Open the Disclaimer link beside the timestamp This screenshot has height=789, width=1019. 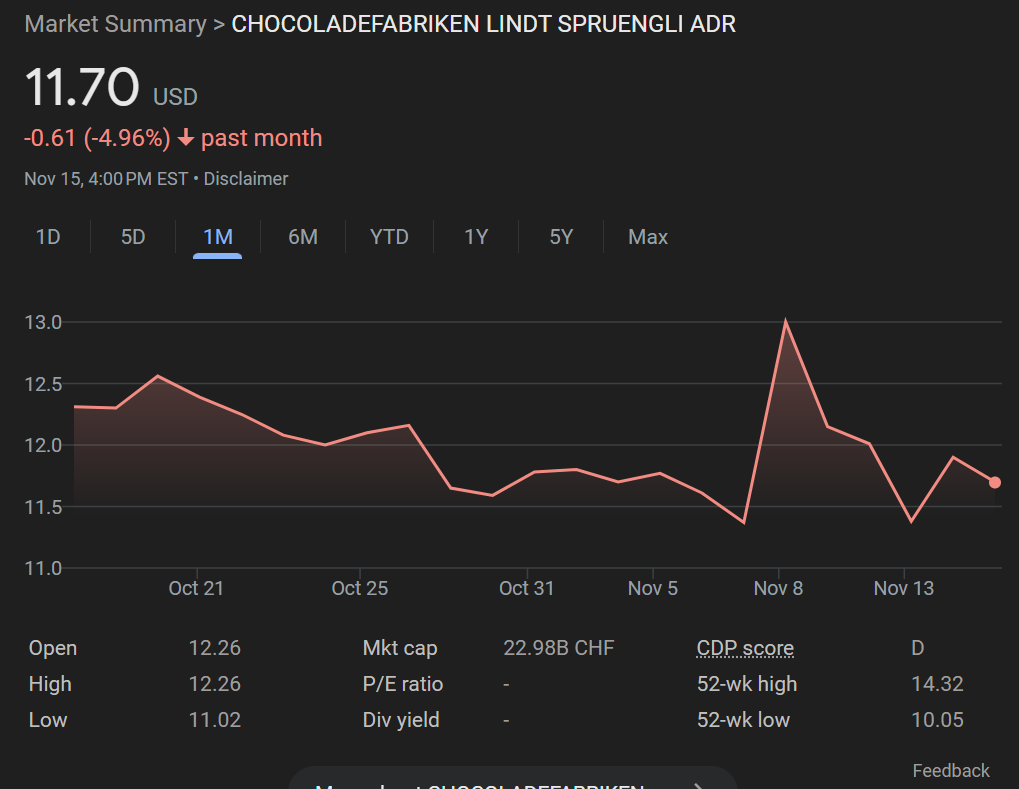pyautogui.click(x=246, y=179)
